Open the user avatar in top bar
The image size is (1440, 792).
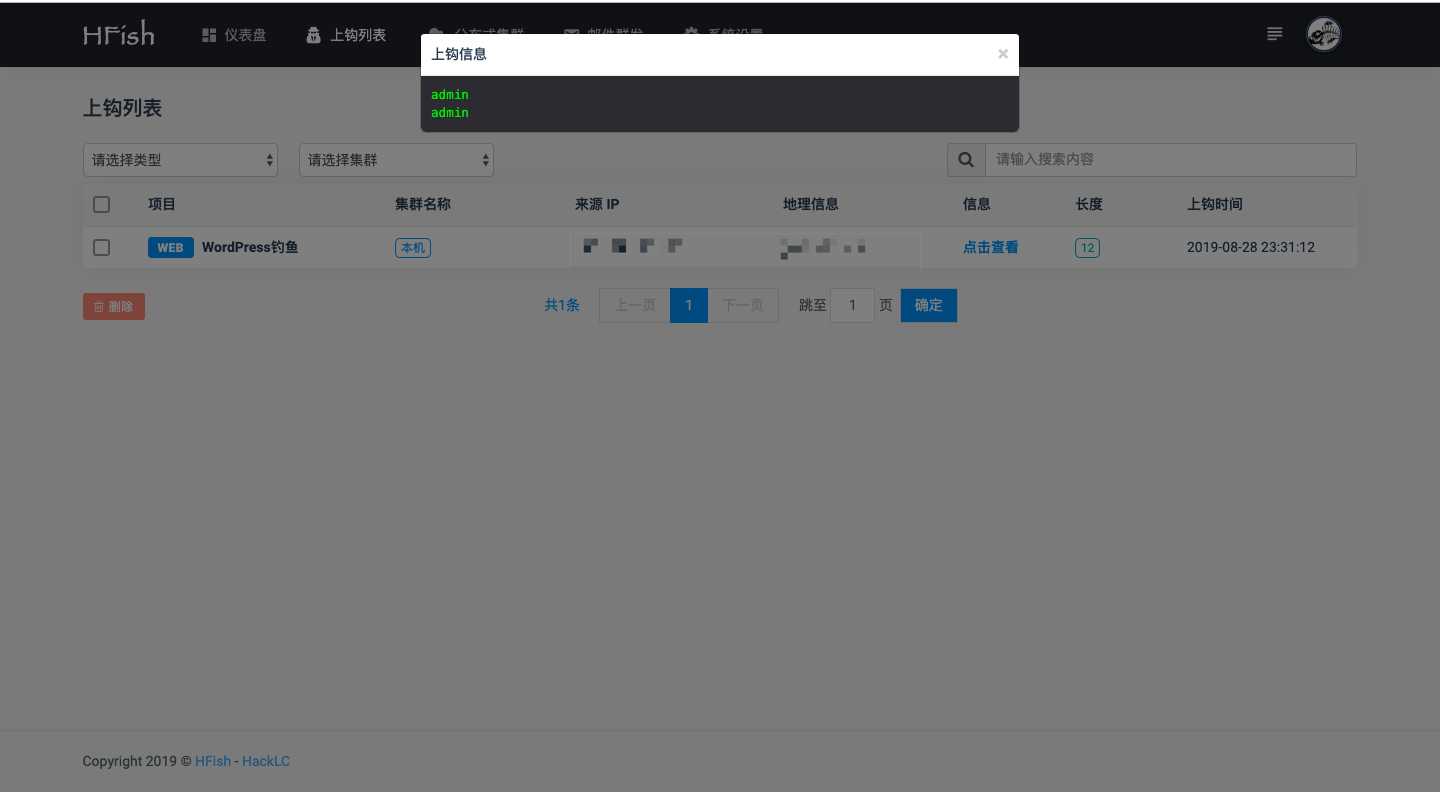click(x=1324, y=34)
